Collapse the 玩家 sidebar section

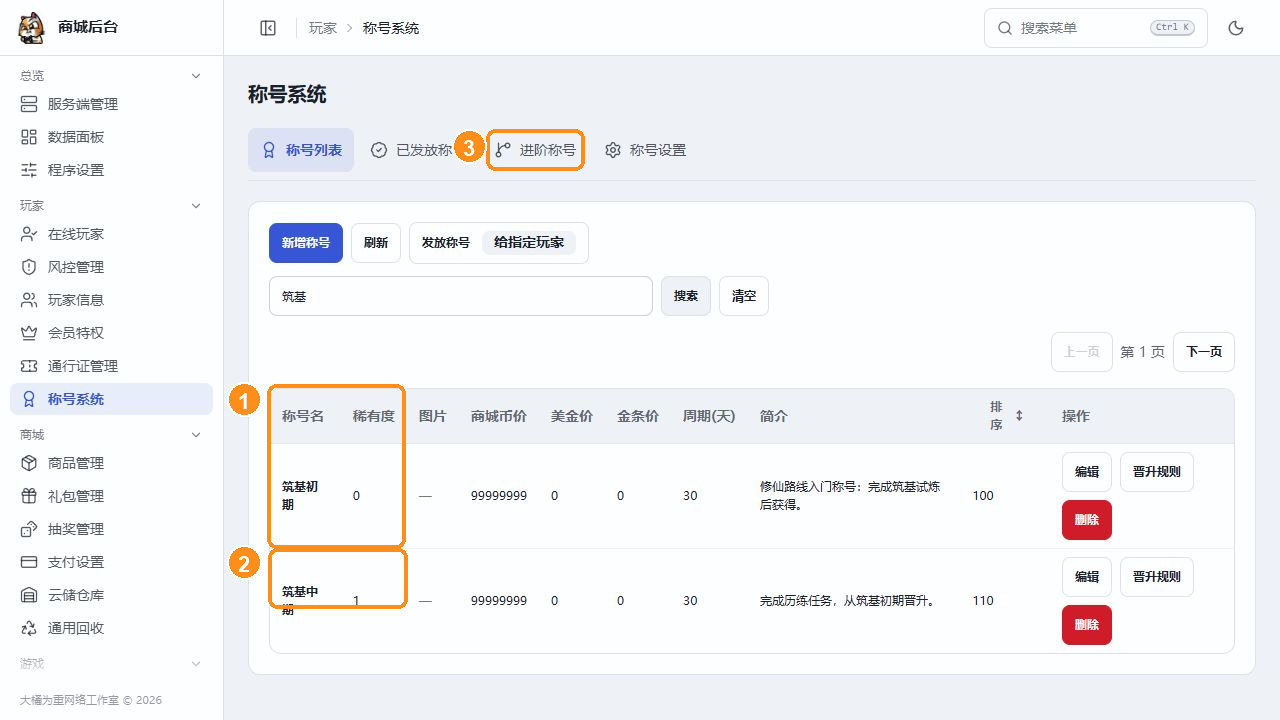pos(196,206)
